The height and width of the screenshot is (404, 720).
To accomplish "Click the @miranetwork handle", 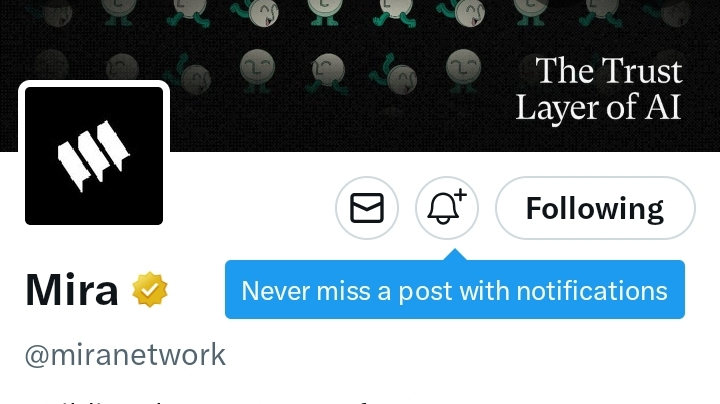I will point(125,355).
